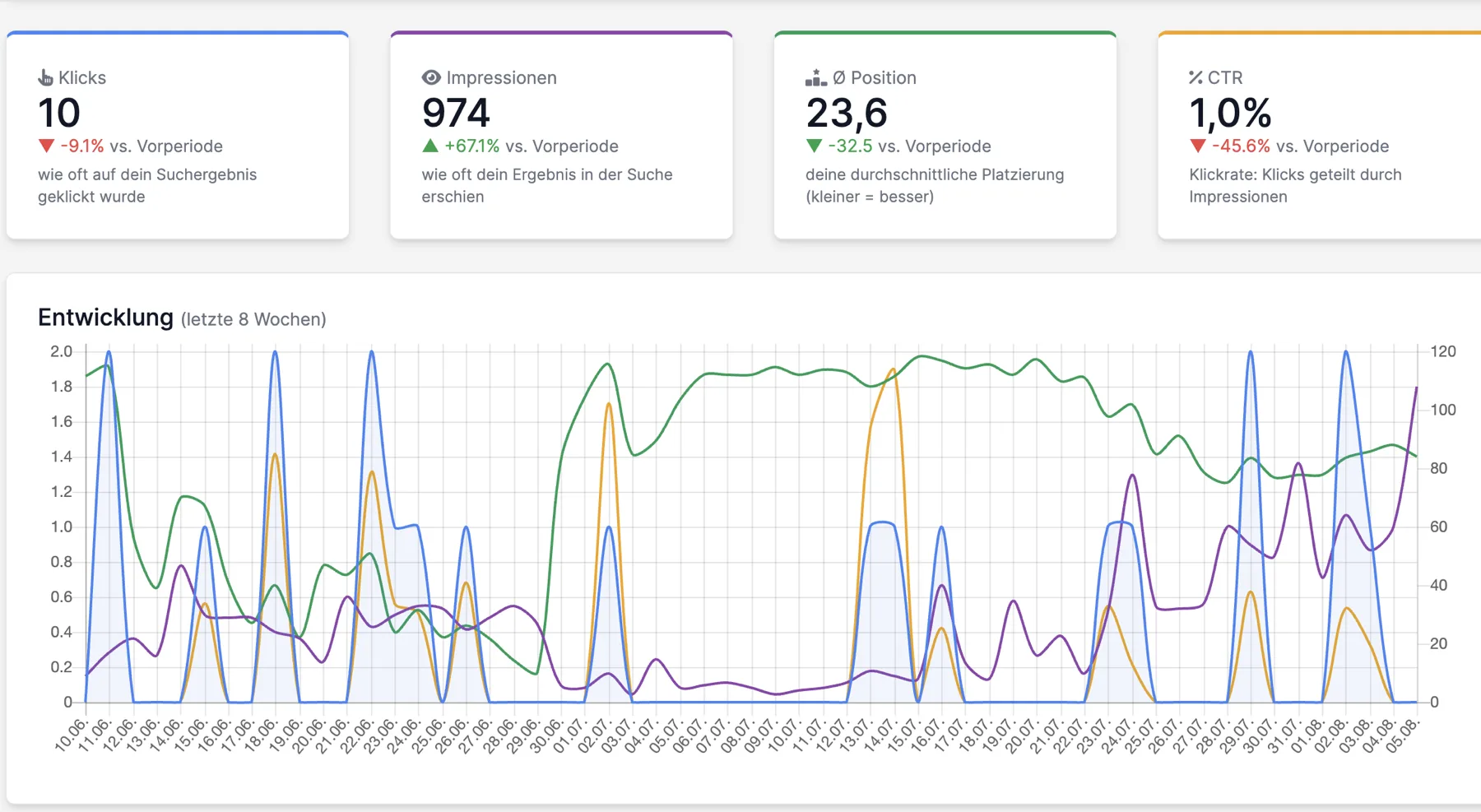
Task: Click the Impressionen eye icon
Action: [431, 77]
